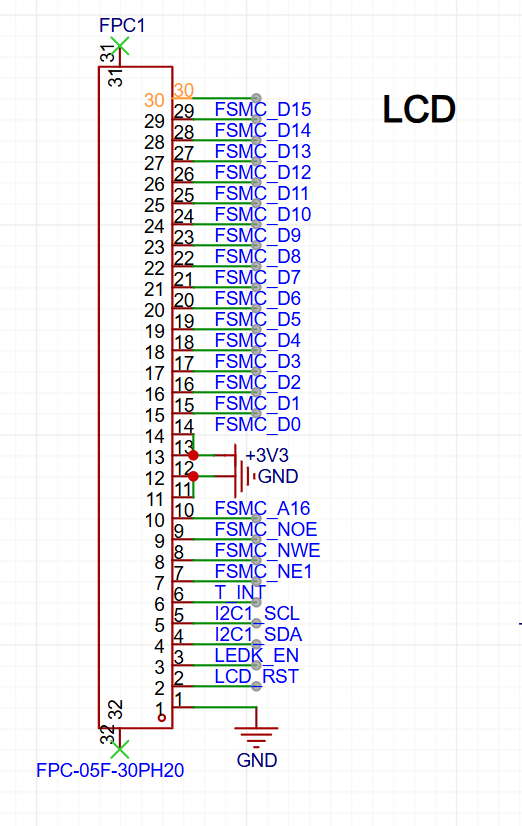
Task: Select the I2C1_SCL net label
Action: (x=257, y=614)
